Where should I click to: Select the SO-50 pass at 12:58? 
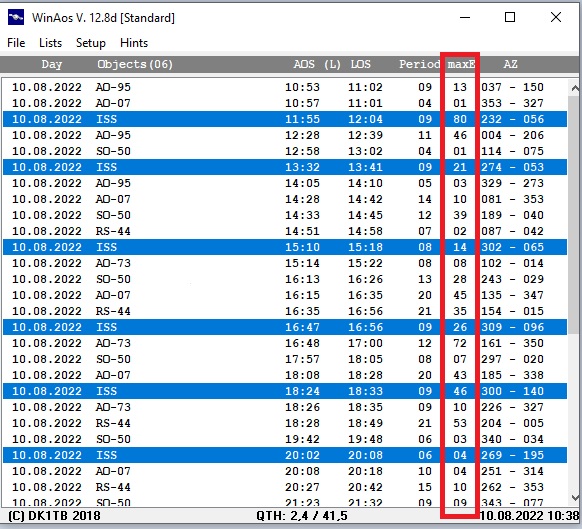pos(285,151)
